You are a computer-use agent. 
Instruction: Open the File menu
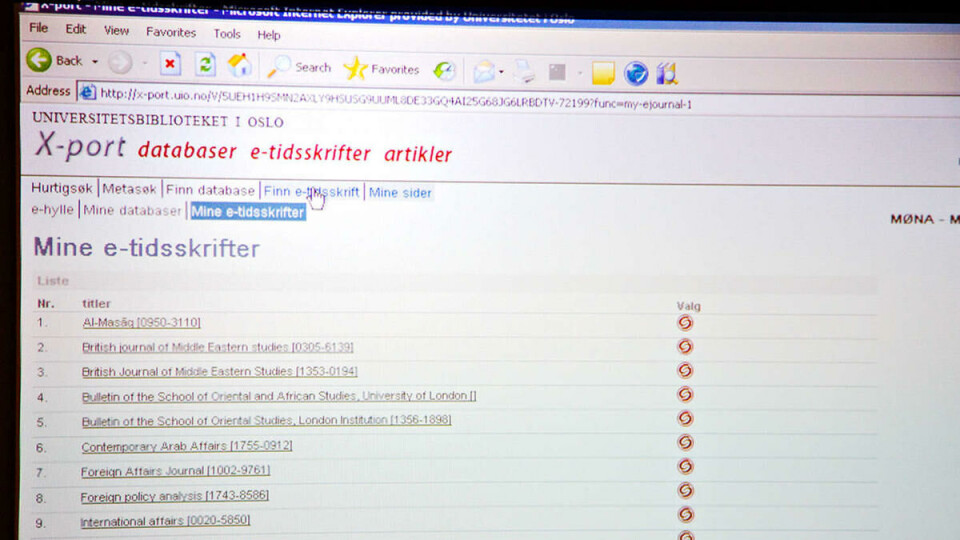[x=39, y=28]
